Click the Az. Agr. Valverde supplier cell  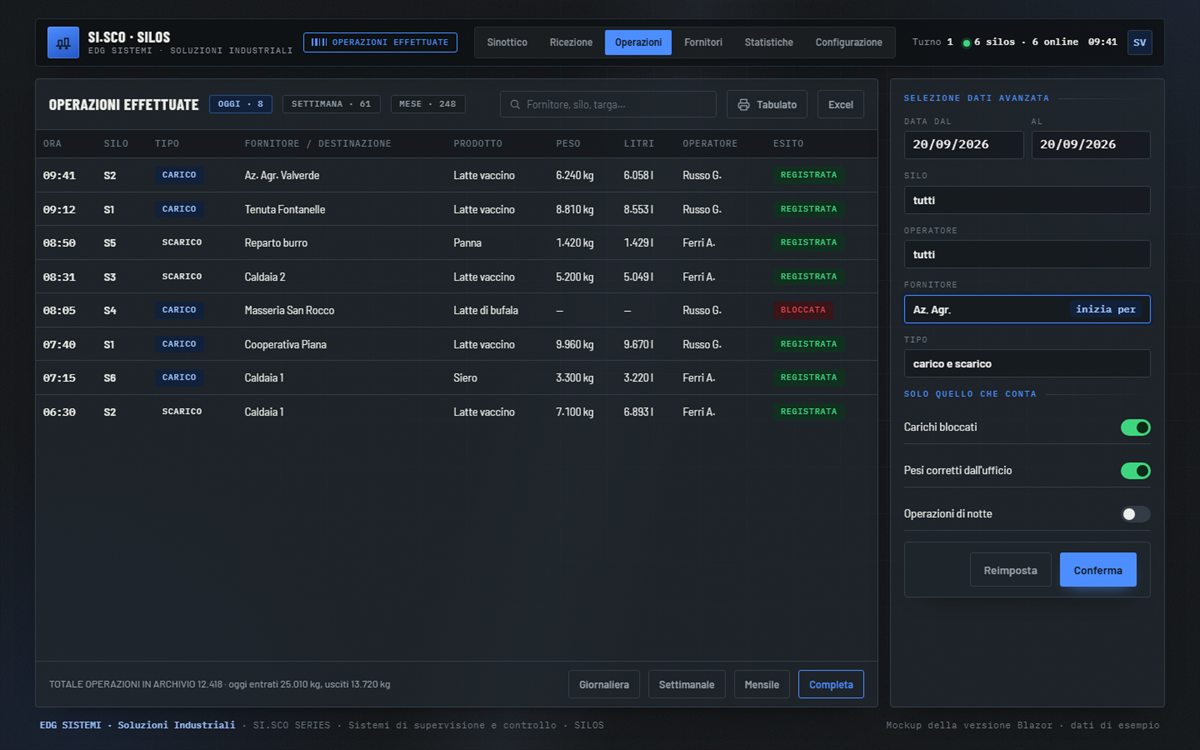(x=282, y=175)
